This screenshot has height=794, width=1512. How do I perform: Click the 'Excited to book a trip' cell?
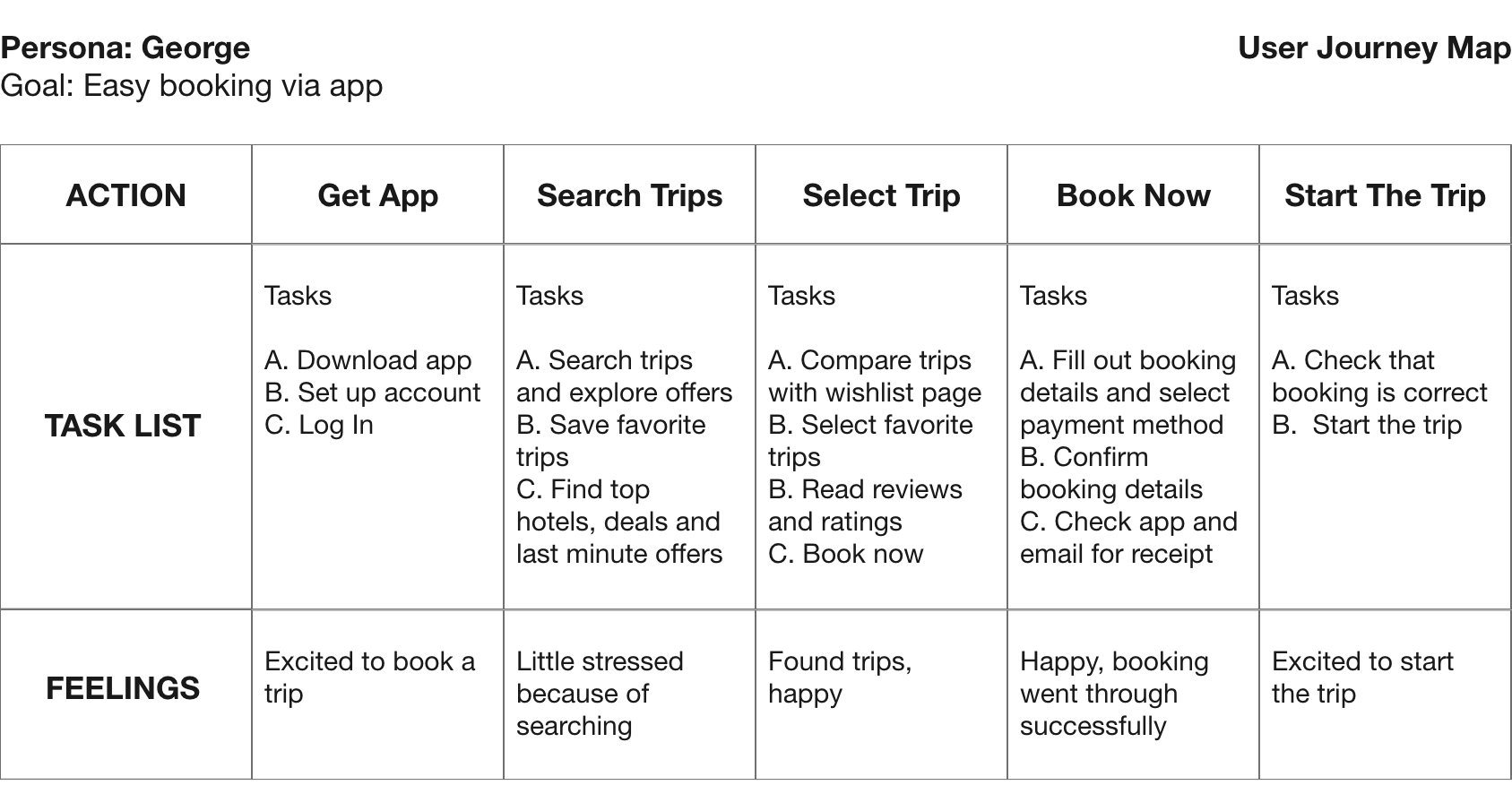tap(369, 677)
